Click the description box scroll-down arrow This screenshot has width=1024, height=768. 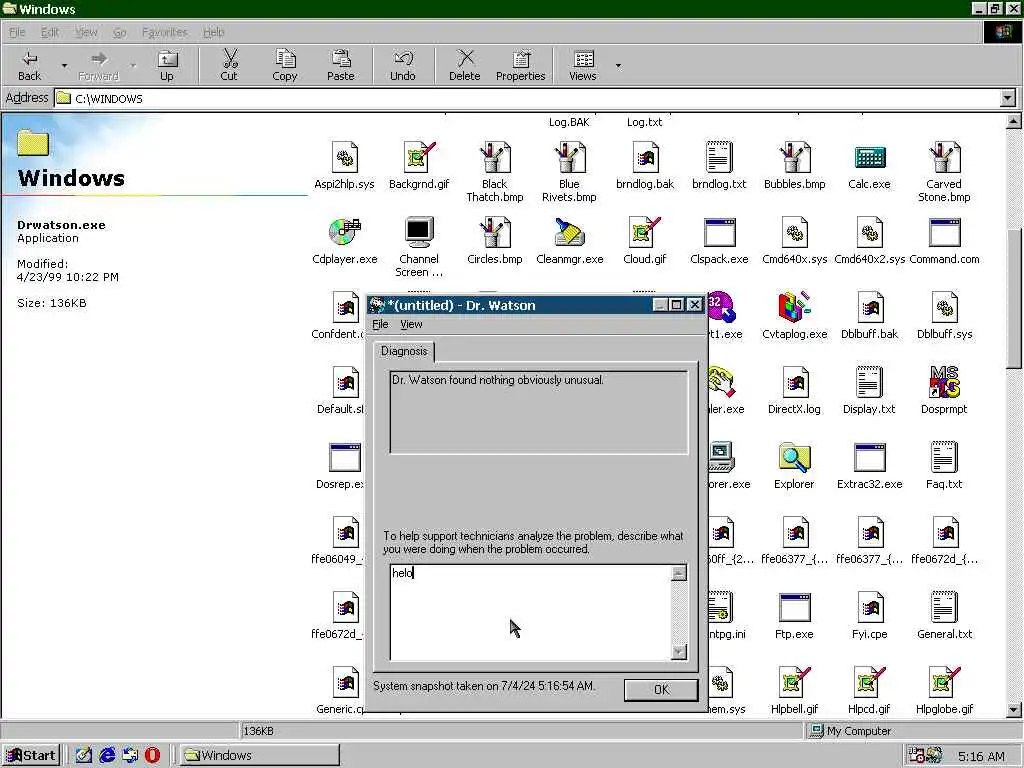coord(679,652)
